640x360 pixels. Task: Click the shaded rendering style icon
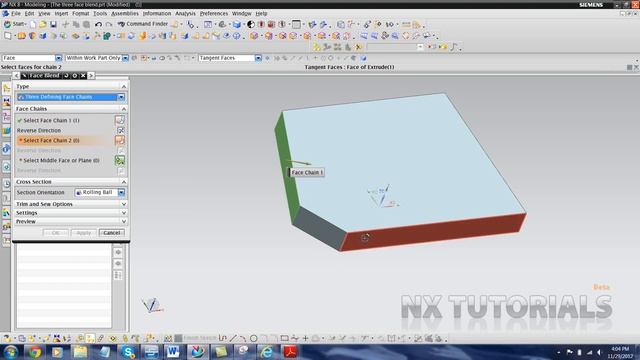(x=237, y=24)
